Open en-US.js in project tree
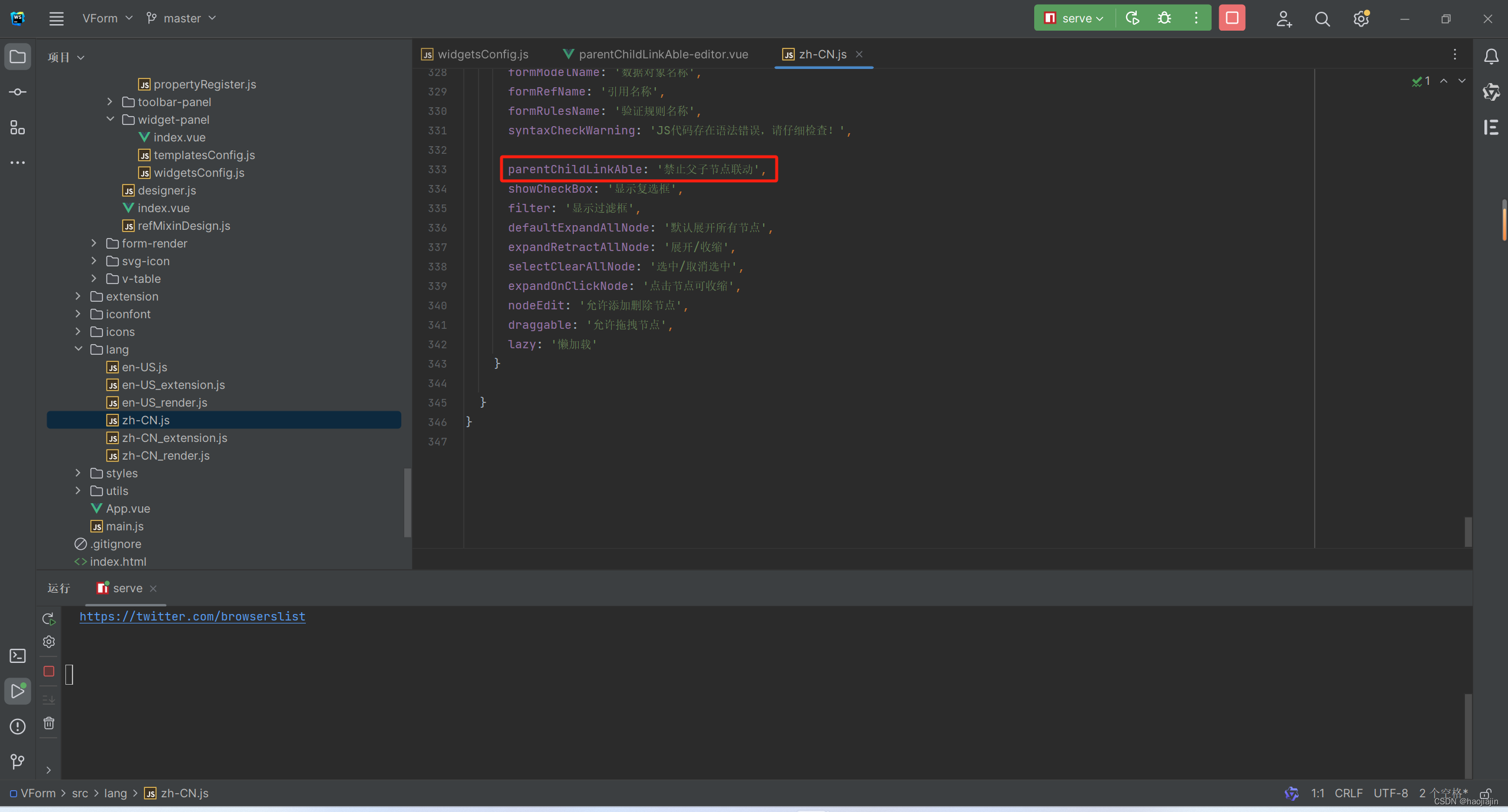The image size is (1508, 812). coord(144,367)
